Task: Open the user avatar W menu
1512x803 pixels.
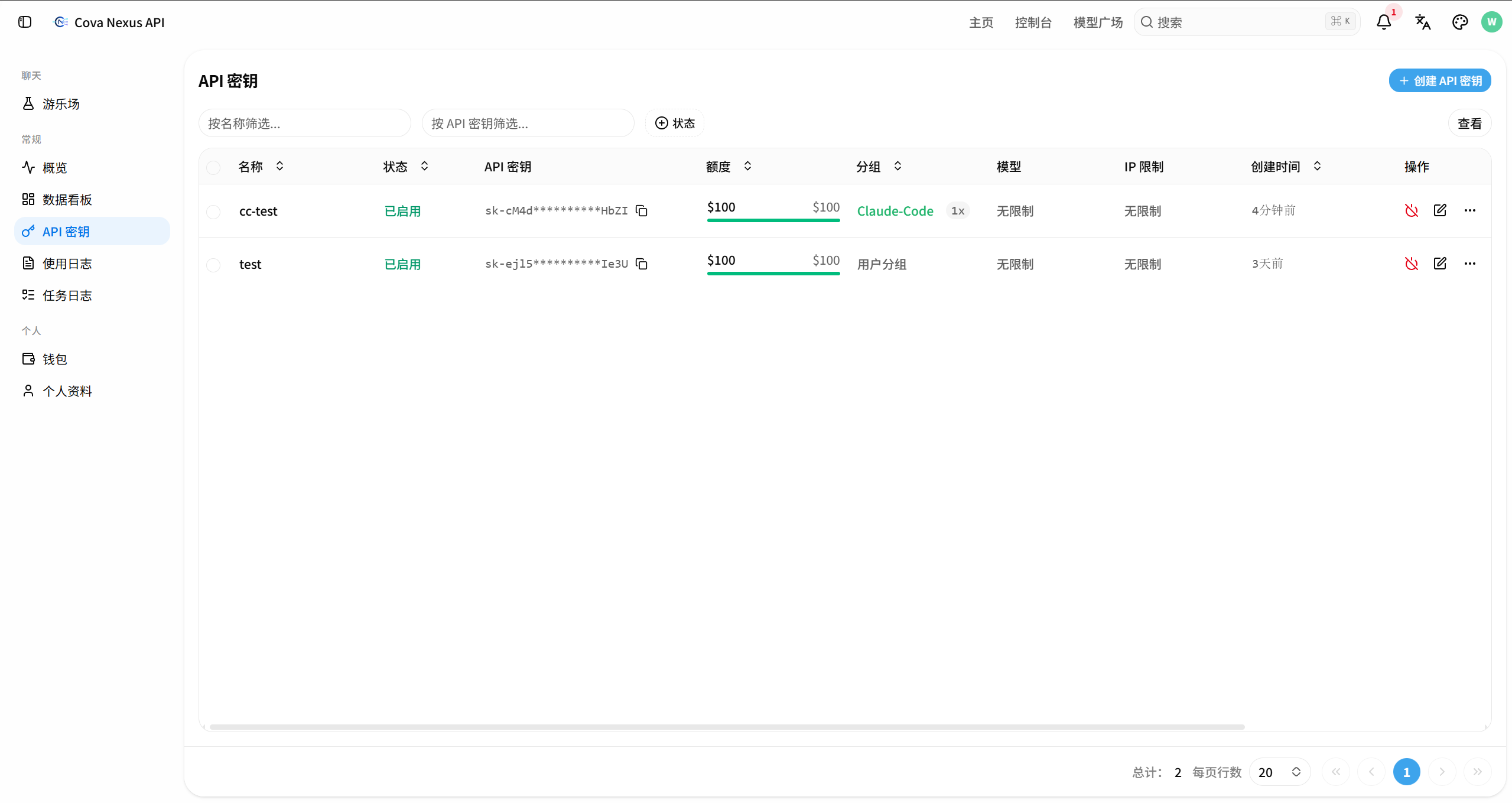Action: tap(1491, 22)
